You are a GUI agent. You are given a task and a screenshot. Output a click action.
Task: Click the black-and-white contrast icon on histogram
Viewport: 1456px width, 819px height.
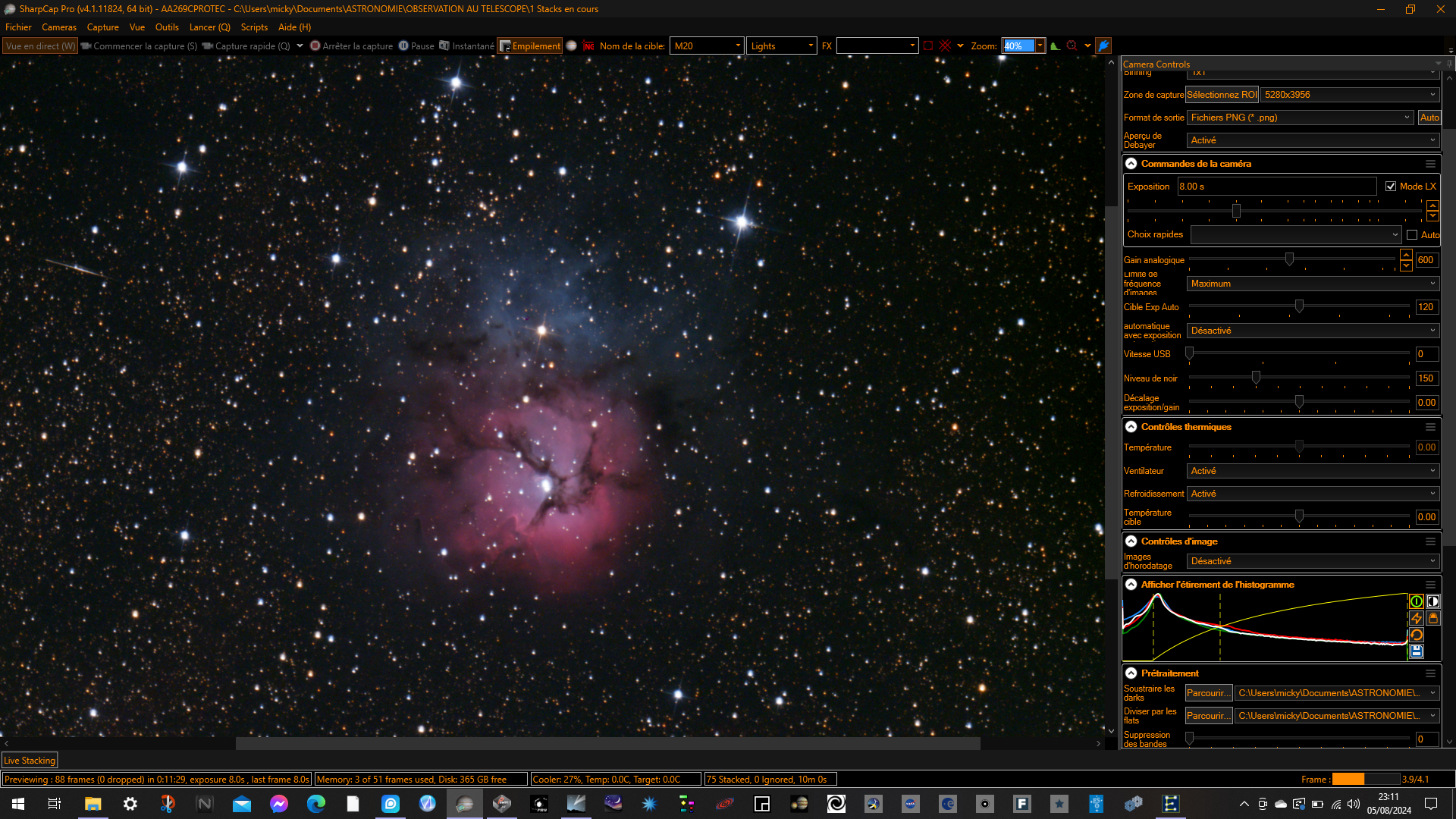[x=1432, y=601]
